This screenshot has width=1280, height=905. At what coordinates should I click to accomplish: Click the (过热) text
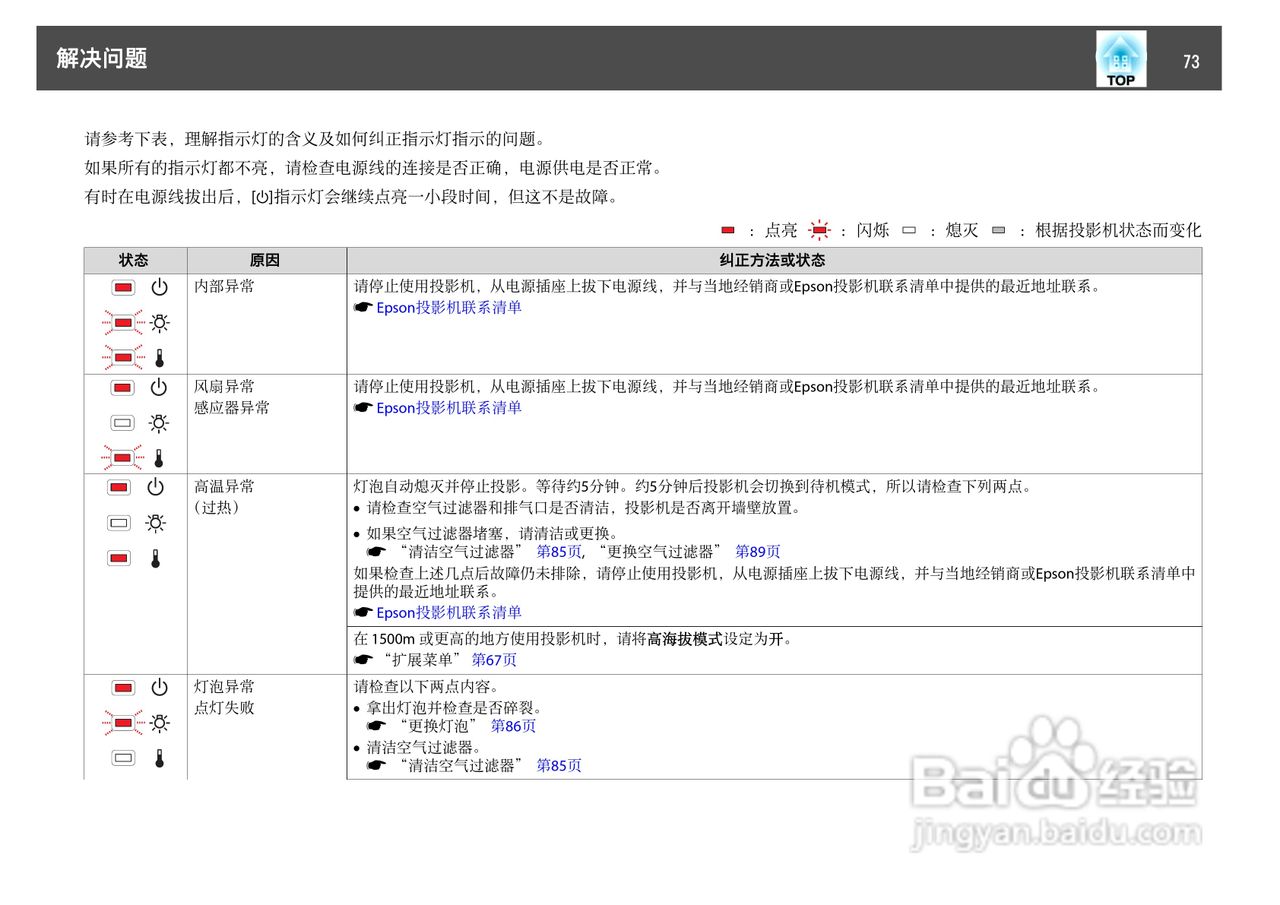click(216, 508)
